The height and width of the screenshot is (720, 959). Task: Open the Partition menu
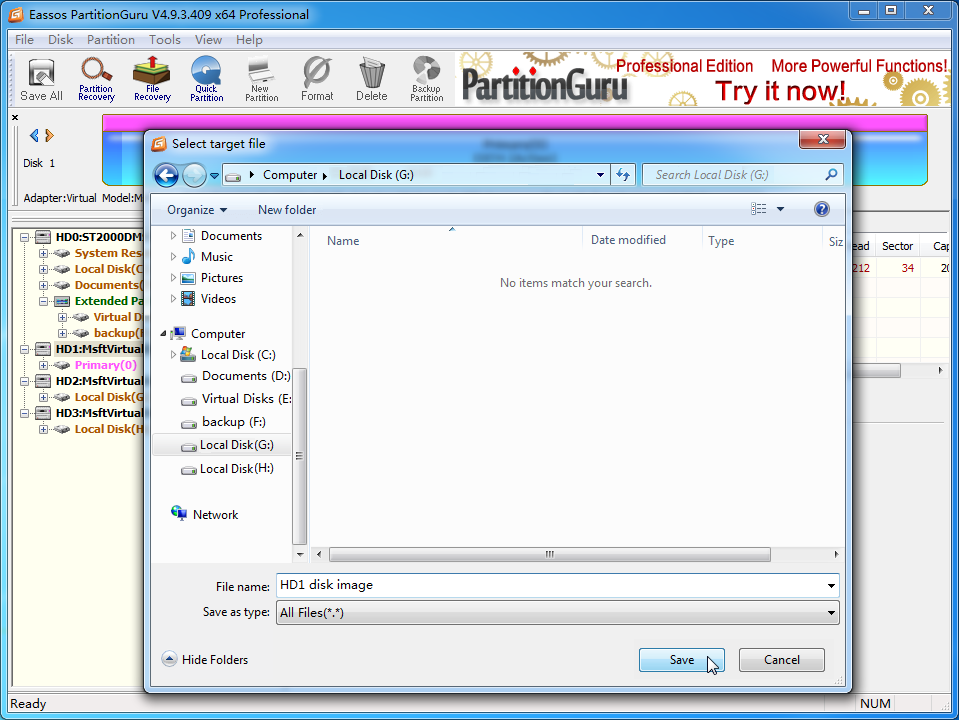(111, 40)
